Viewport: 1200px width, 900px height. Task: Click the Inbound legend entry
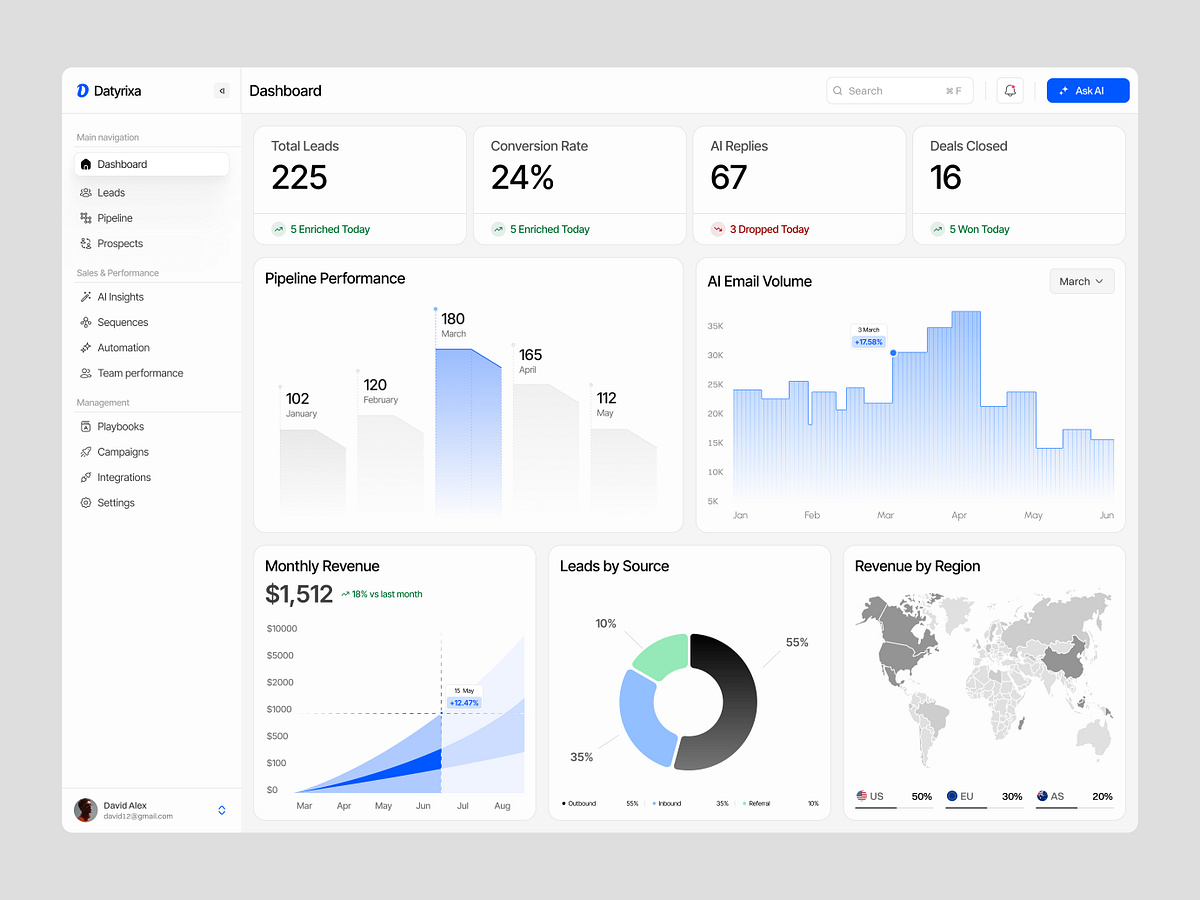690,803
